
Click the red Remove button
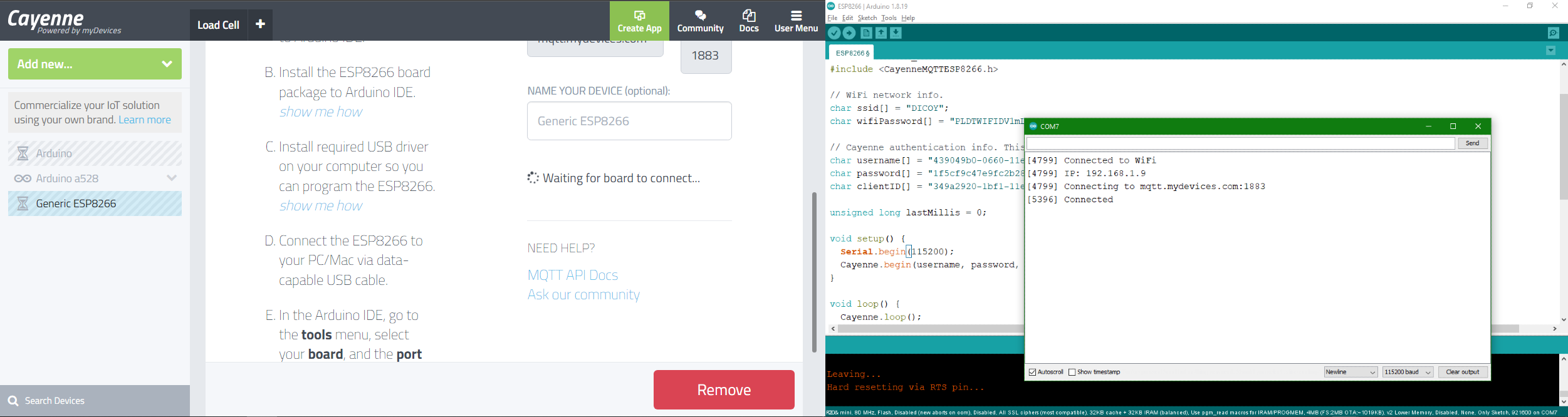click(x=724, y=389)
